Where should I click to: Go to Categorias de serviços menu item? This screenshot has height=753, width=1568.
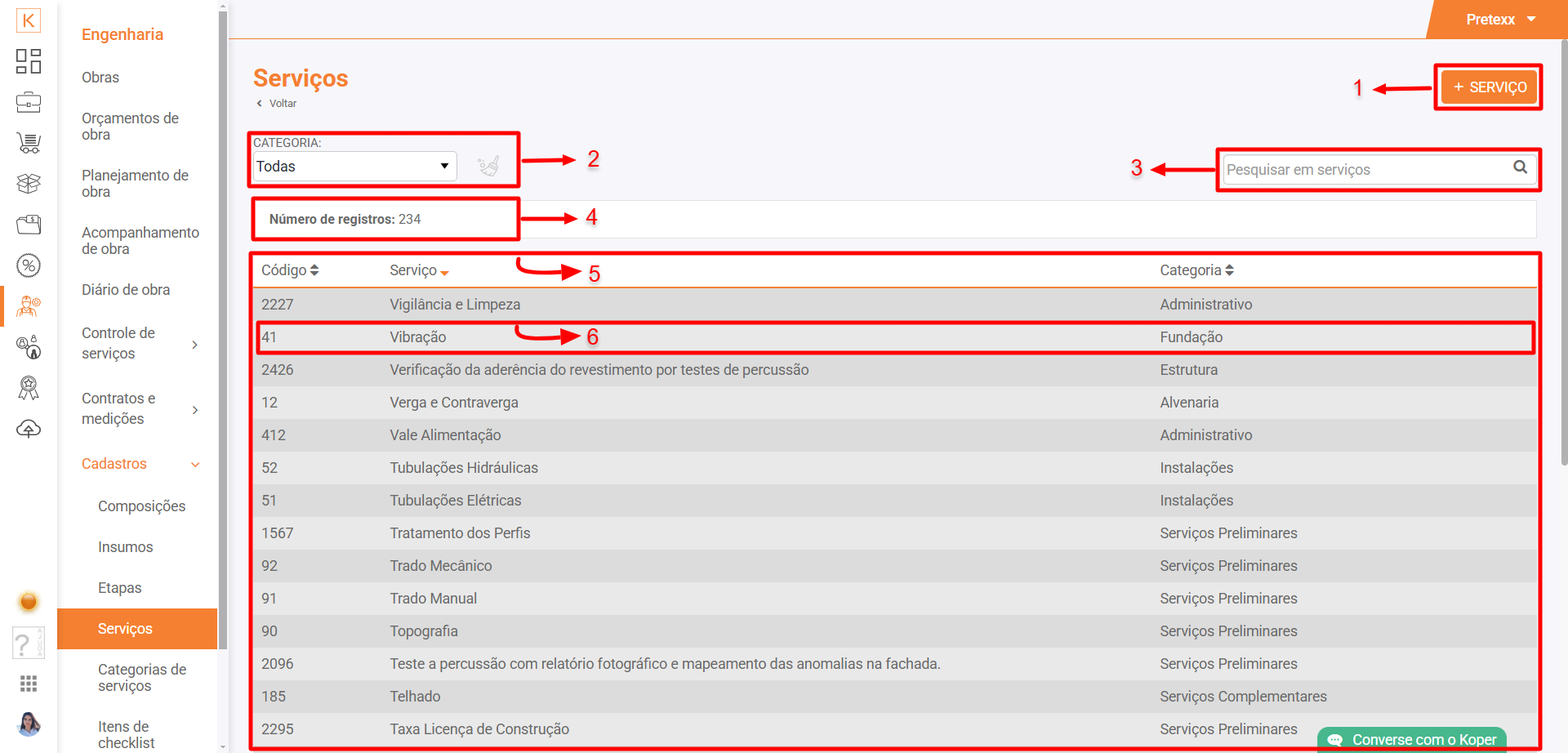[x=142, y=678]
